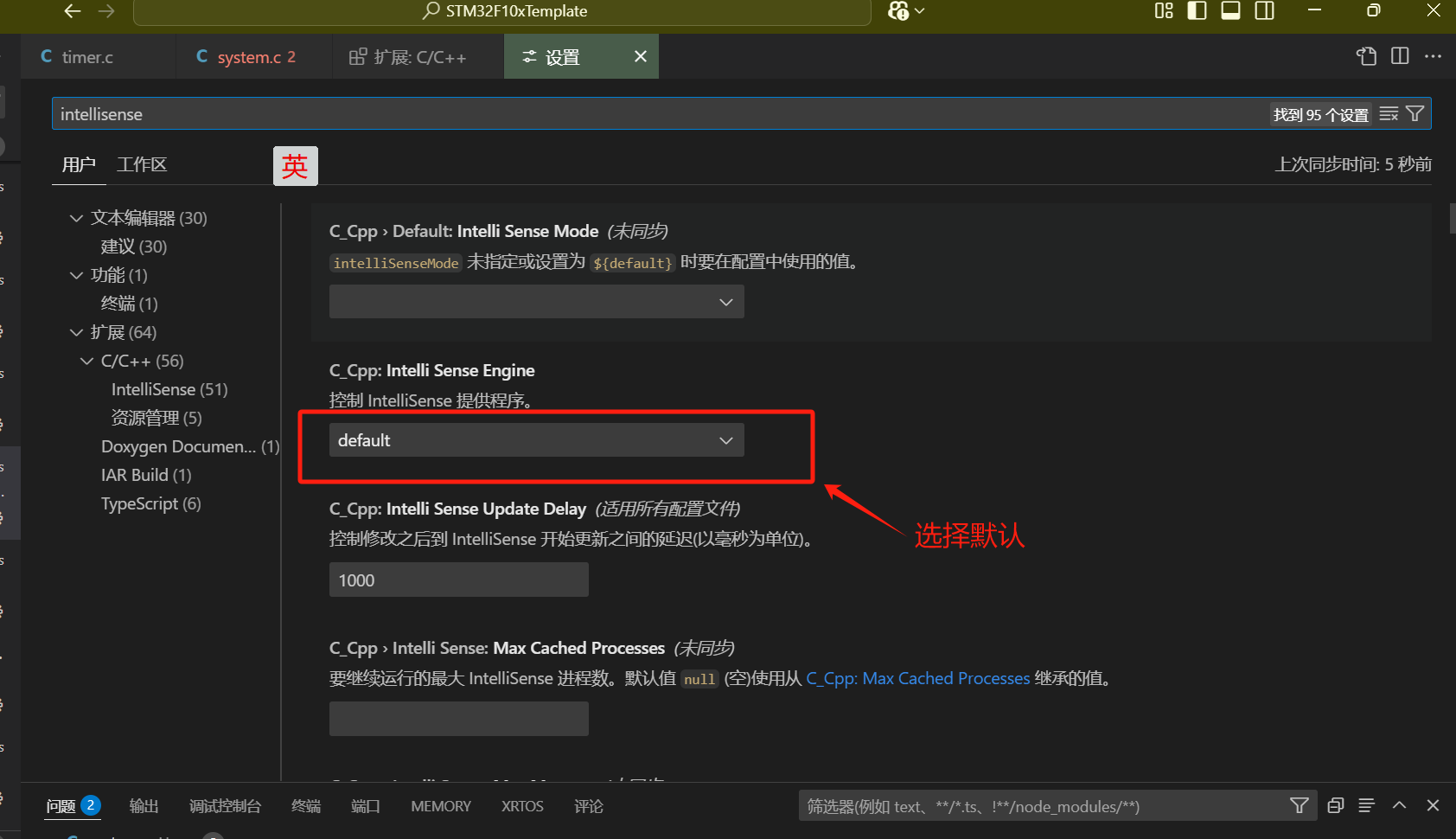Go back with the left arrow
This screenshot has width=1456, height=839.
pyautogui.click(x=73, y=11)
